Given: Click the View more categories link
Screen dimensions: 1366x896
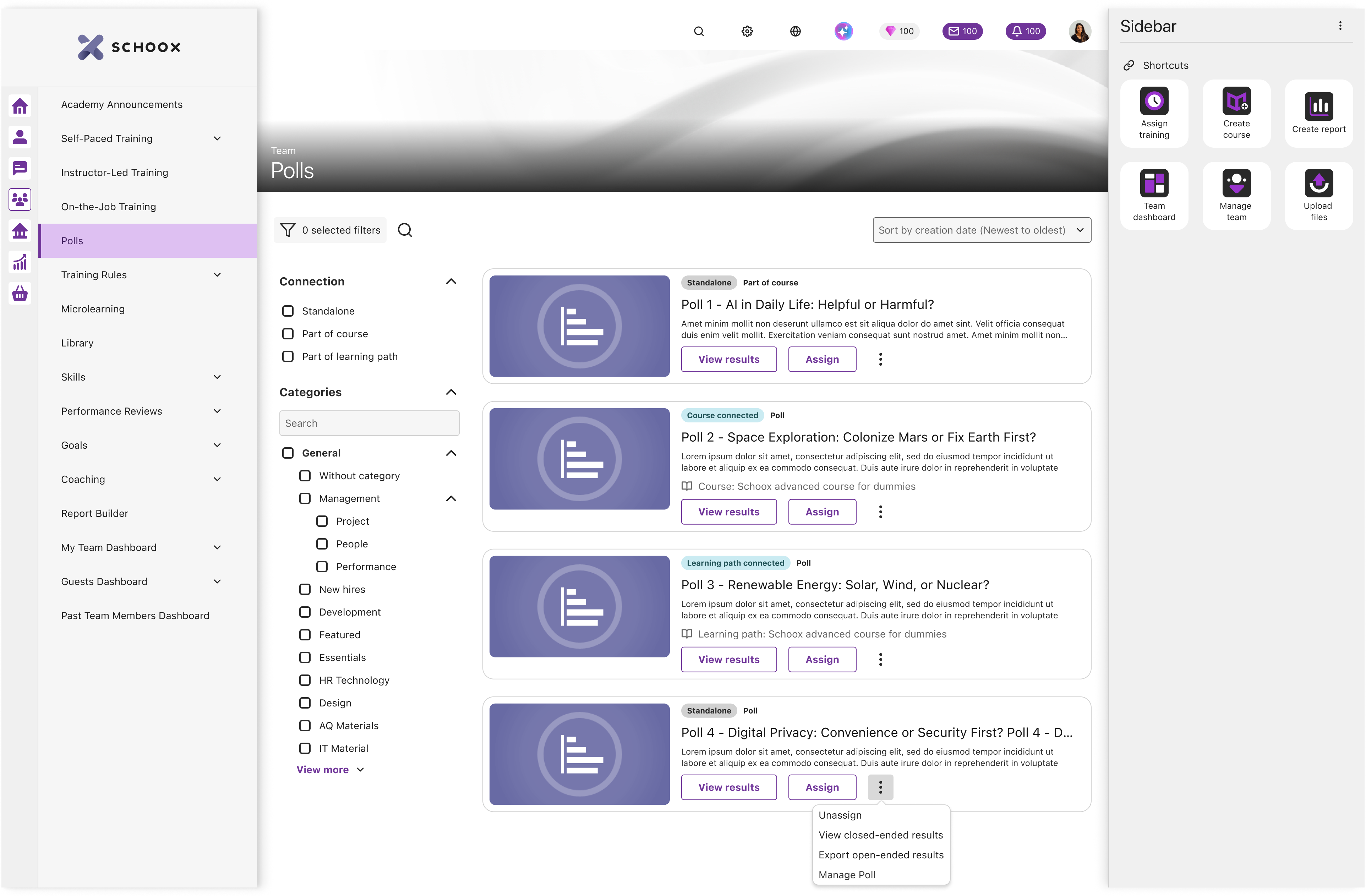Looking at the screenshot, I should point(330,770).
